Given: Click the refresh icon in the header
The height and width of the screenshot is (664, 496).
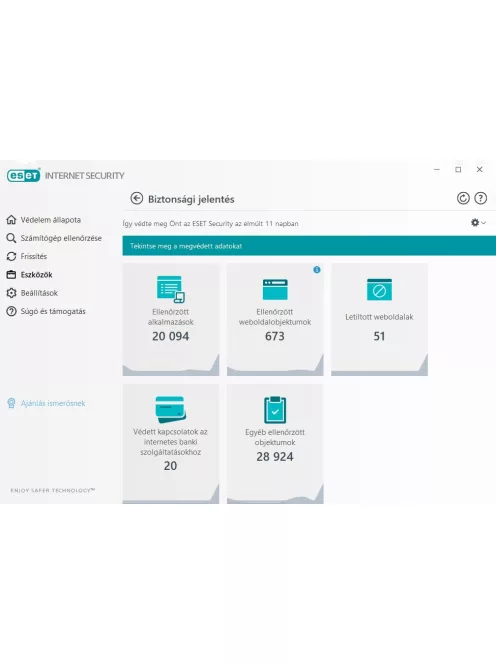Looking at the screenshot, I should tap(463, 198).
